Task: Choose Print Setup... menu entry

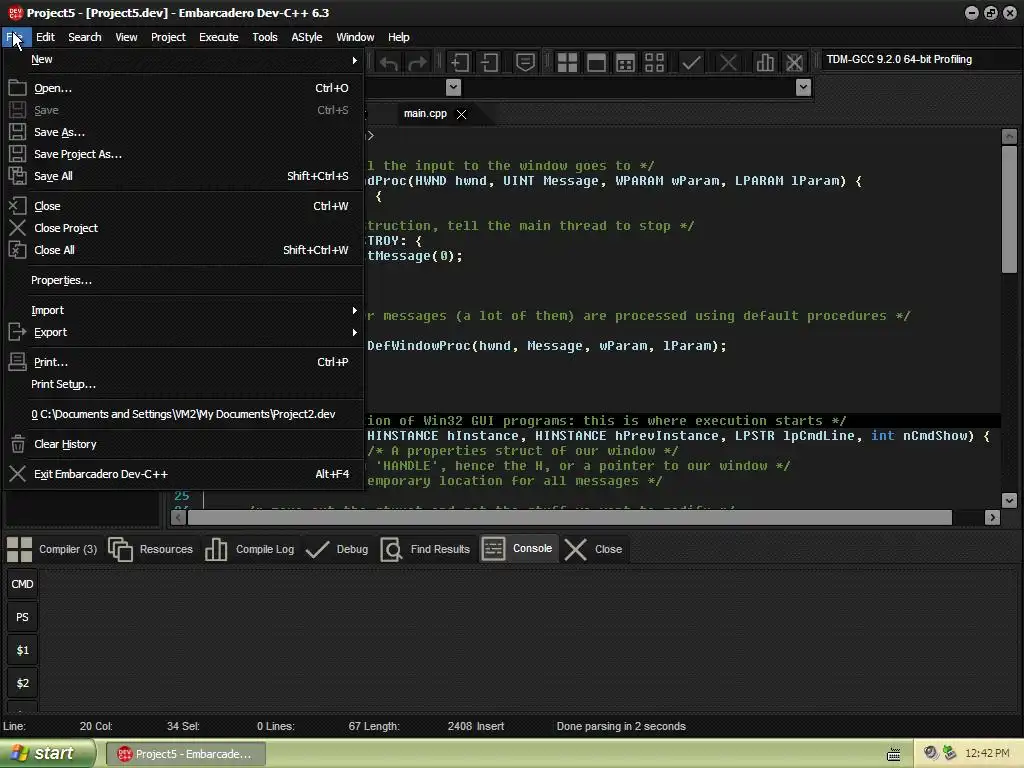Action: (x=184, y=384)
